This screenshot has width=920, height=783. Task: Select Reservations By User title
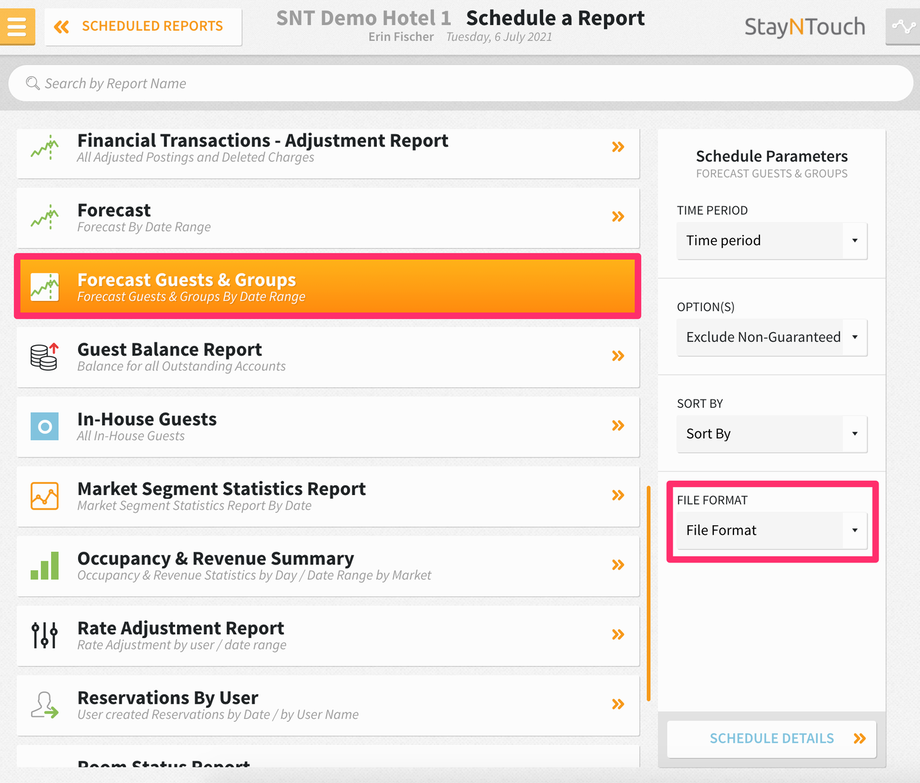point(168,698)
